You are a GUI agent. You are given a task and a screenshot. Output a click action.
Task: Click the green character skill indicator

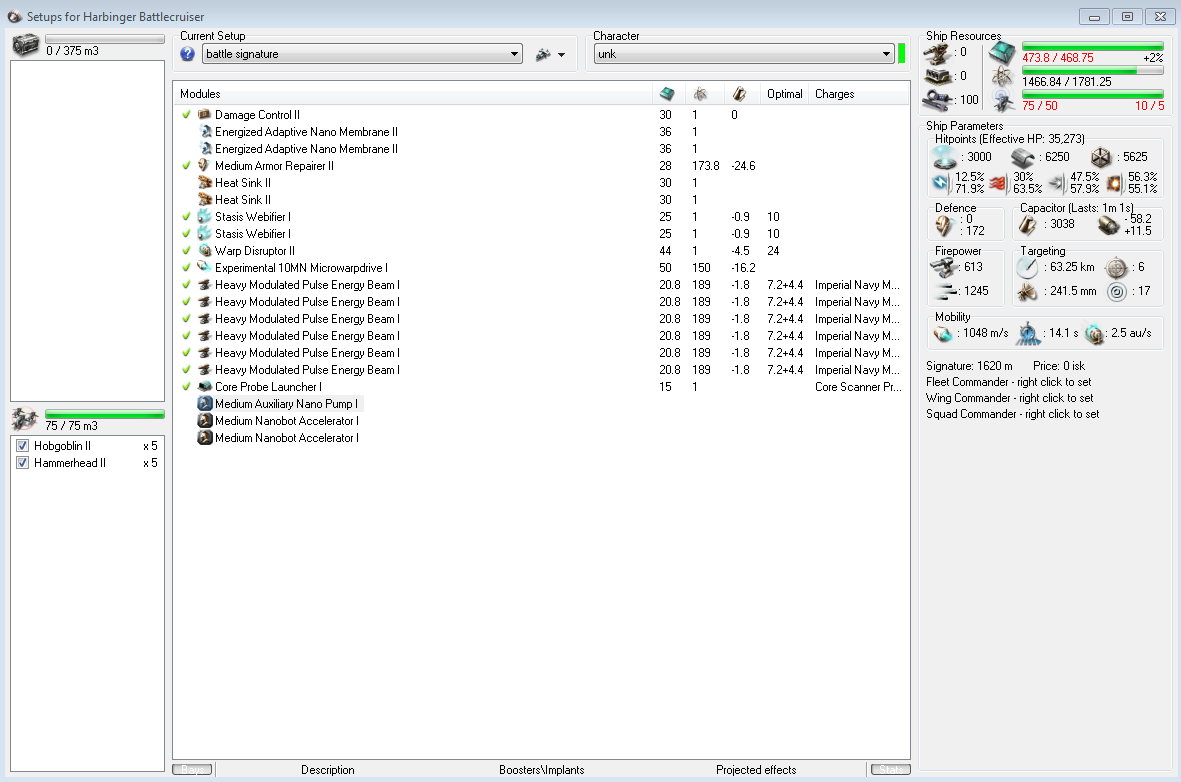click(902, 54)
